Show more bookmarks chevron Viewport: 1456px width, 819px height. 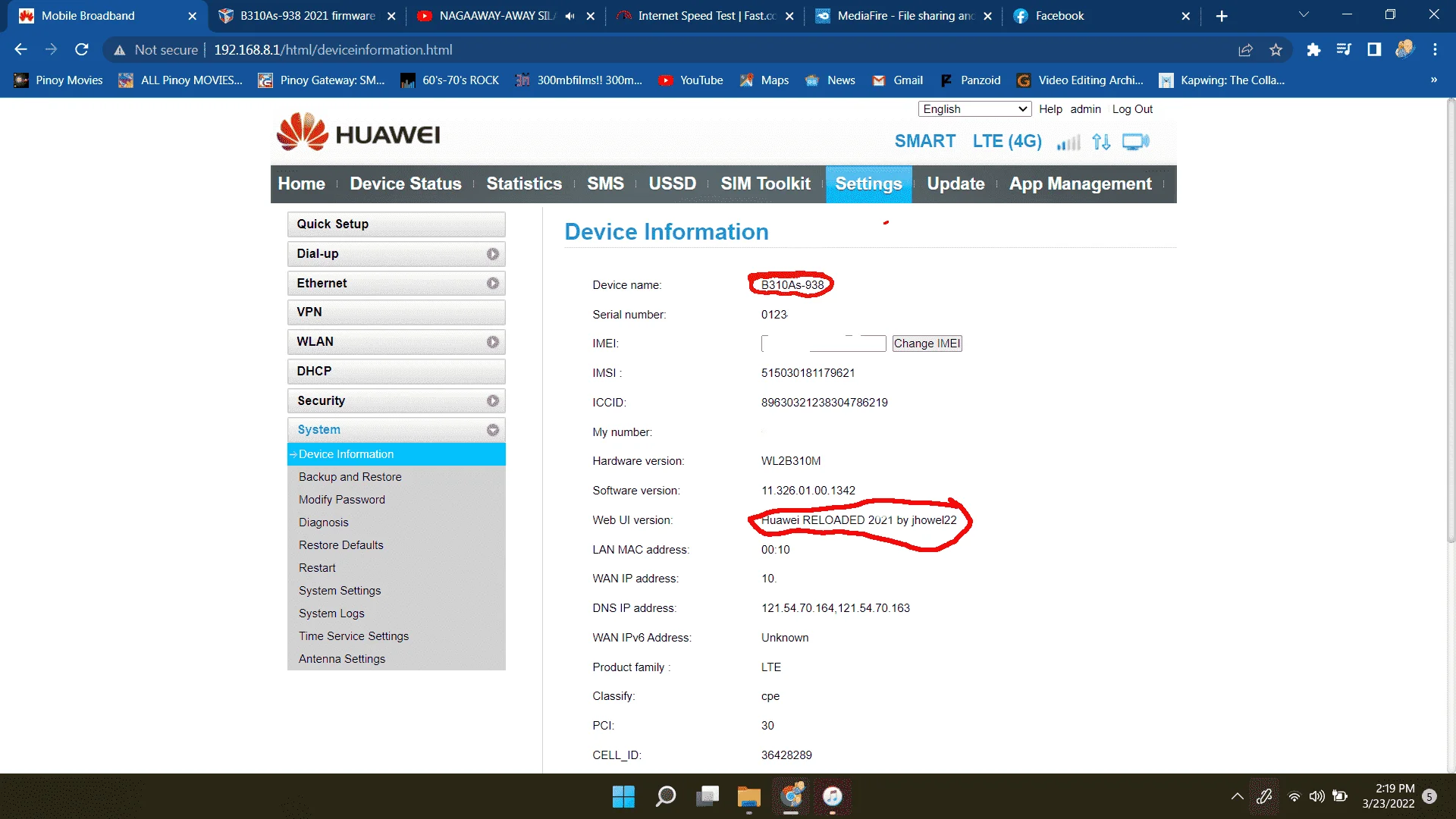1433,80
